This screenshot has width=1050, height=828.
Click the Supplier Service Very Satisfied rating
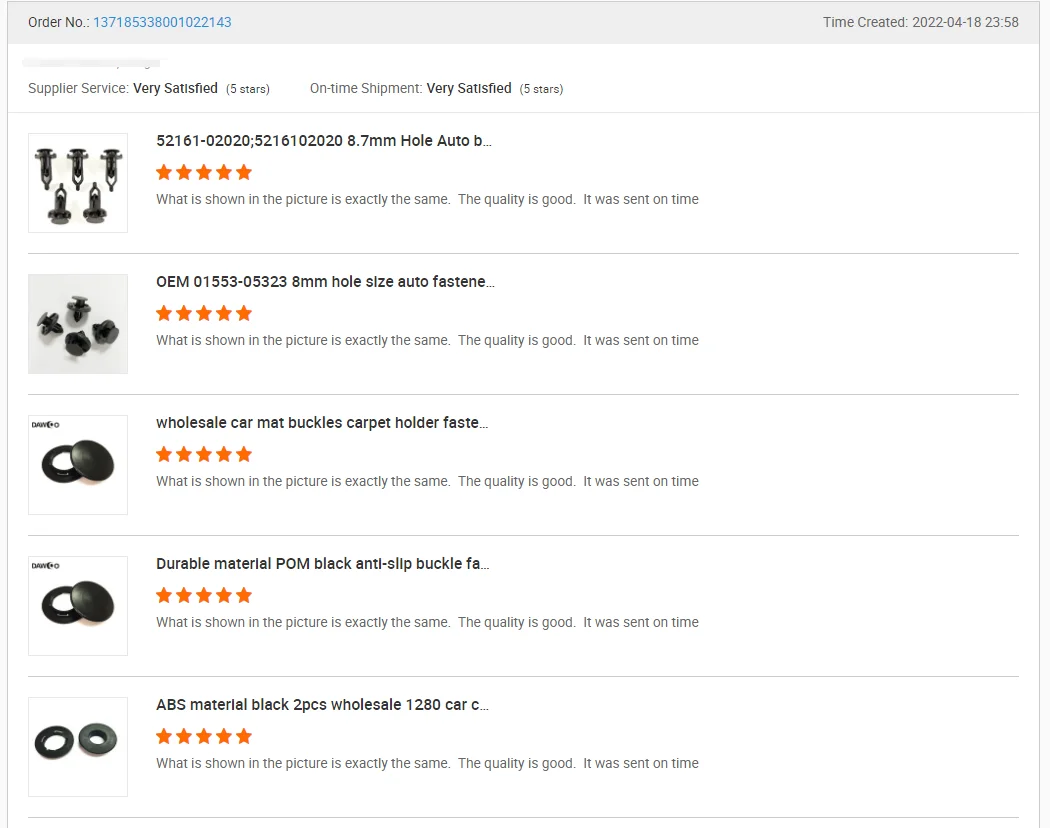click(x=175, y=89)
